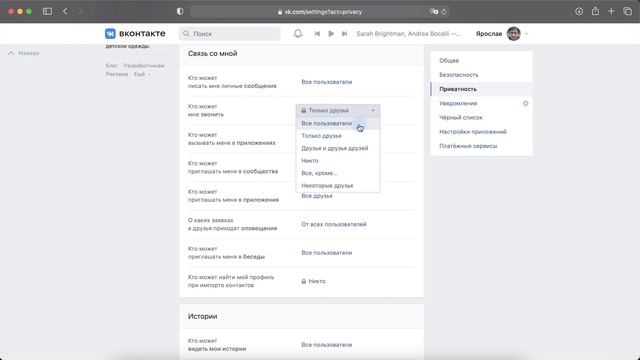Click the Ярослав username

[489, 34]
